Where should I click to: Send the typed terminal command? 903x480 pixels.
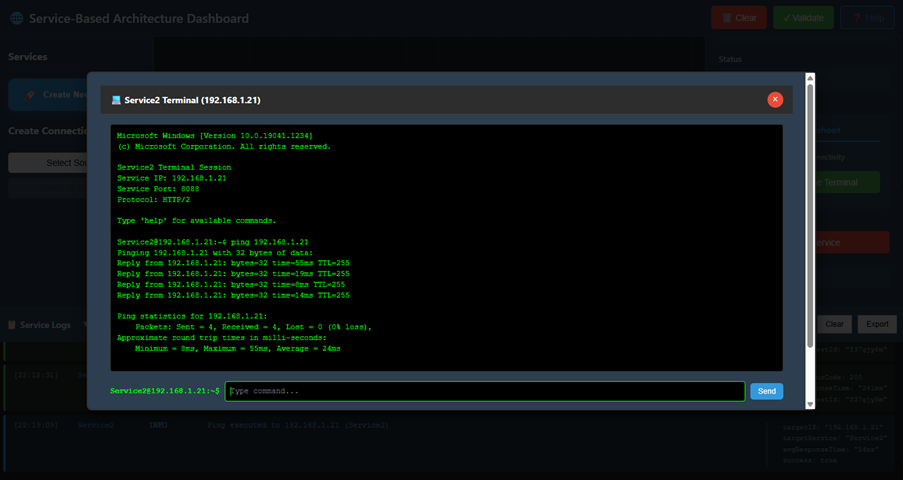[767, 391]
